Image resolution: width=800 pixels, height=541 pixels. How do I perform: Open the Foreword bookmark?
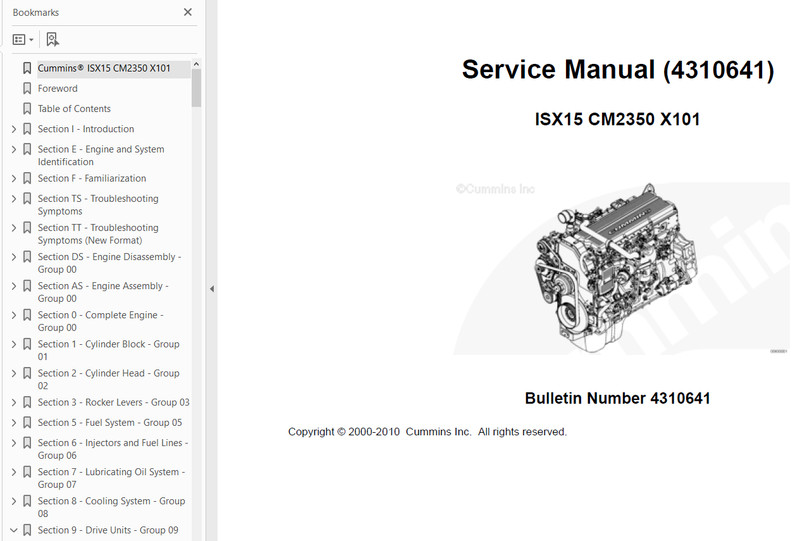pos(58,88)
